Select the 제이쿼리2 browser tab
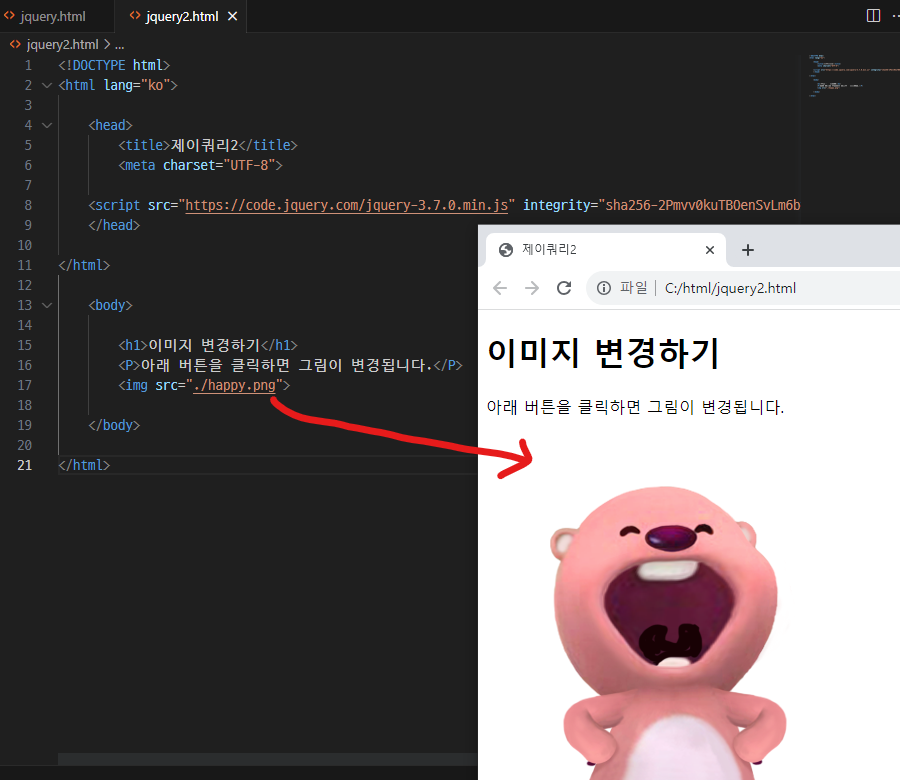The height and width of the screenshot is (780, 900). pos(606,250)
